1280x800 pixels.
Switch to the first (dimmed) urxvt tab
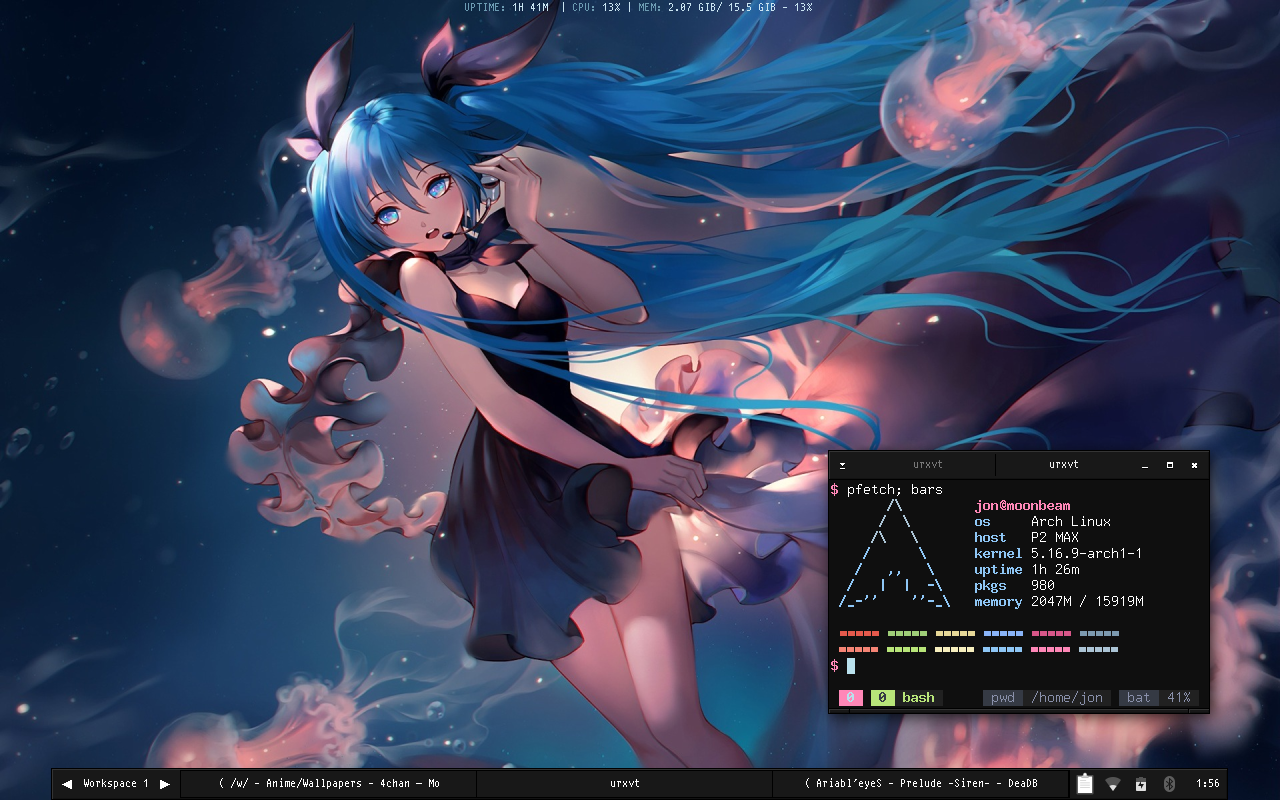tap(927, 465)
